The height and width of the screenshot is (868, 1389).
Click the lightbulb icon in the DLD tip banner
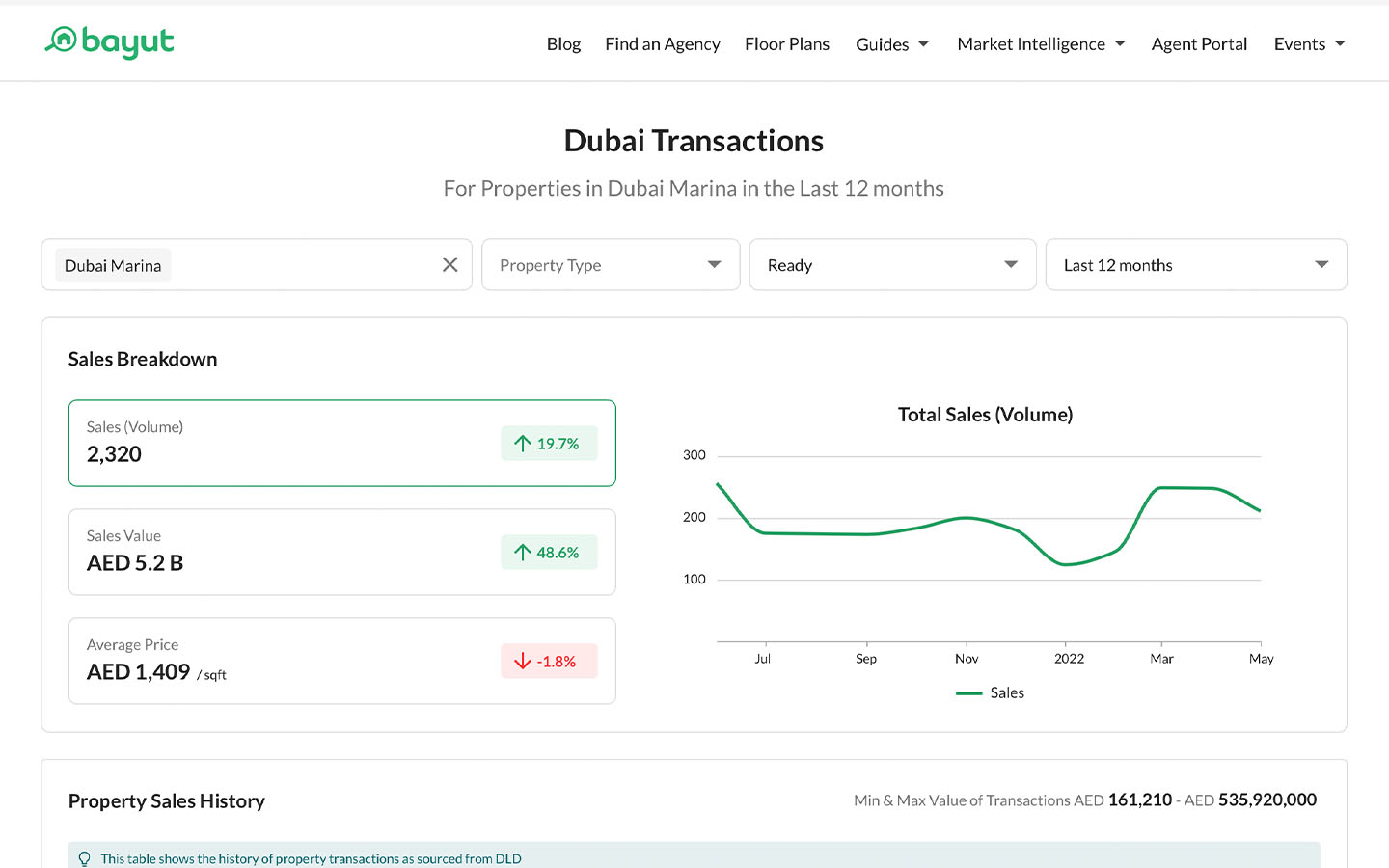point(84,857)
